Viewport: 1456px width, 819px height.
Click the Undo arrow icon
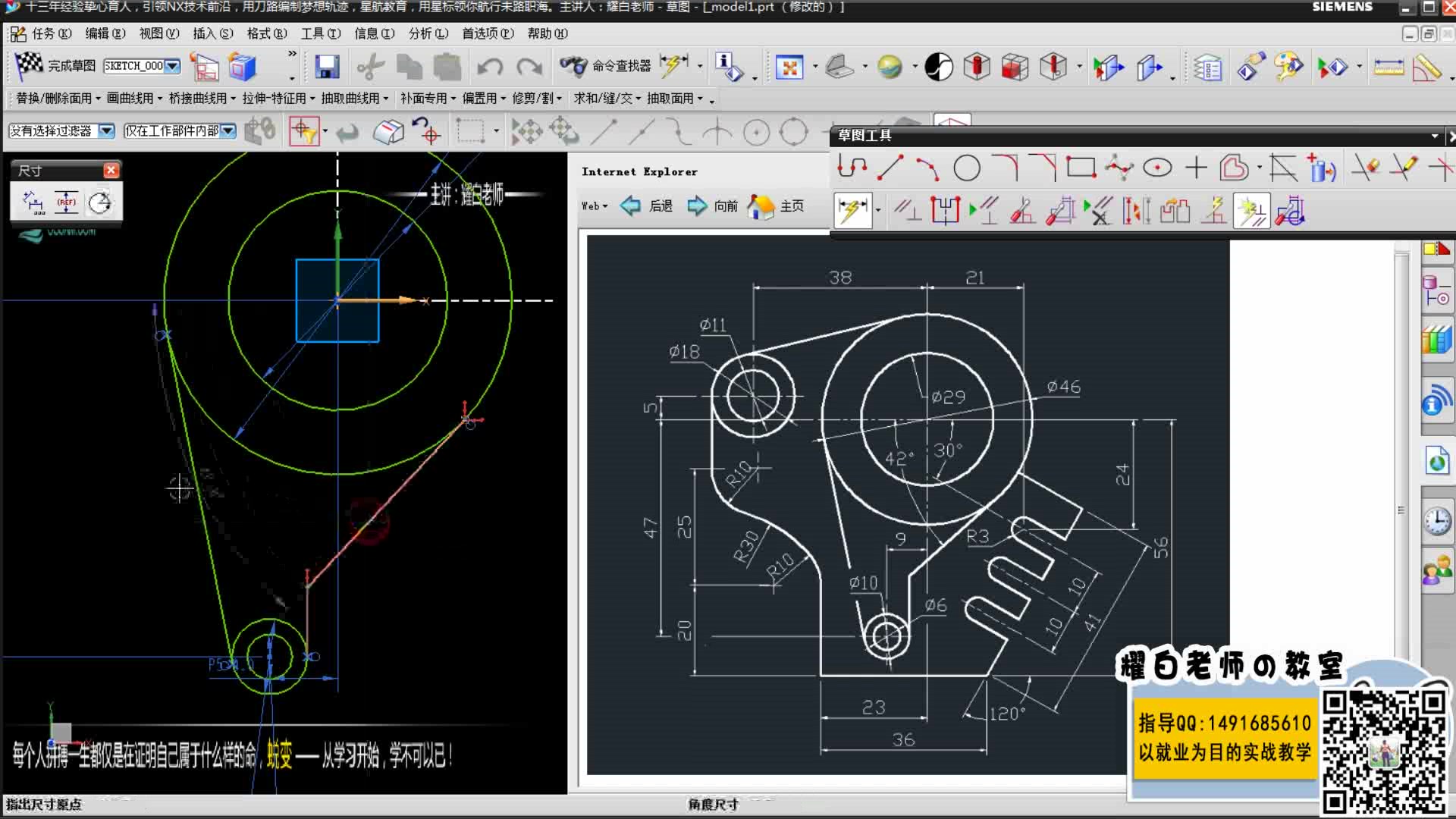(490, 67)
